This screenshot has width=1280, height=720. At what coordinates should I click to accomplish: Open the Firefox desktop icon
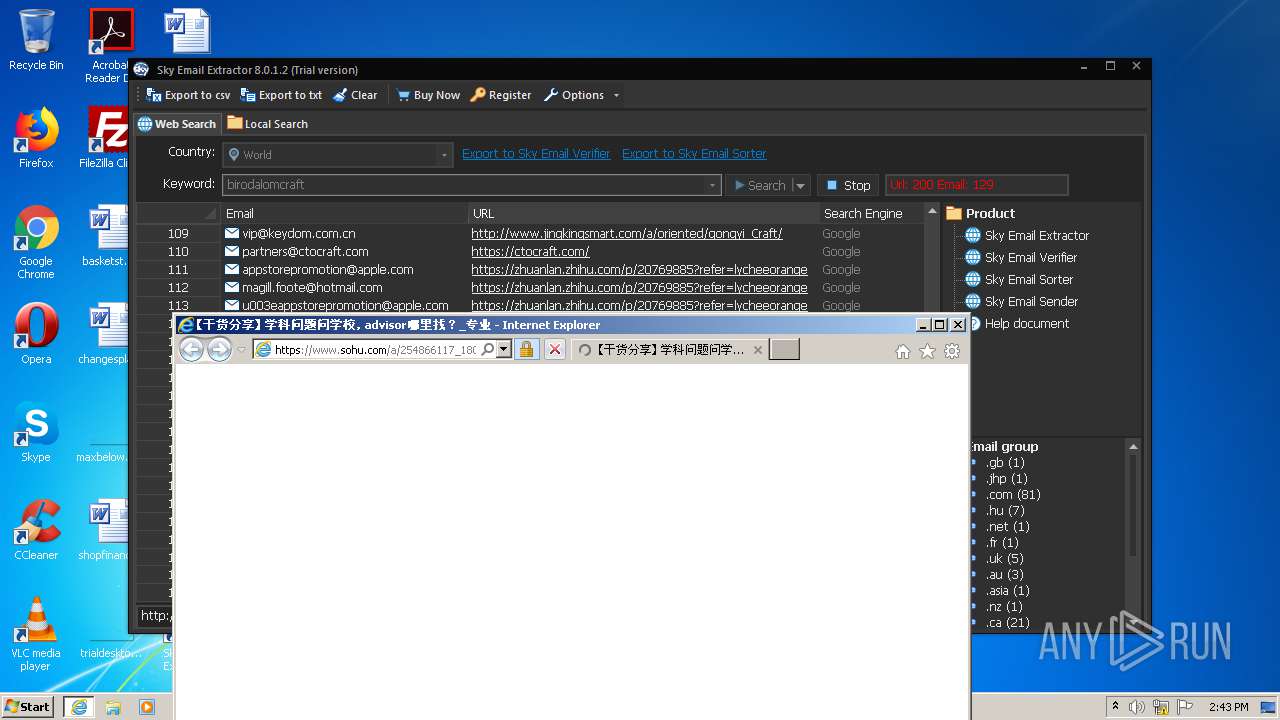click(x=36, y=137)
